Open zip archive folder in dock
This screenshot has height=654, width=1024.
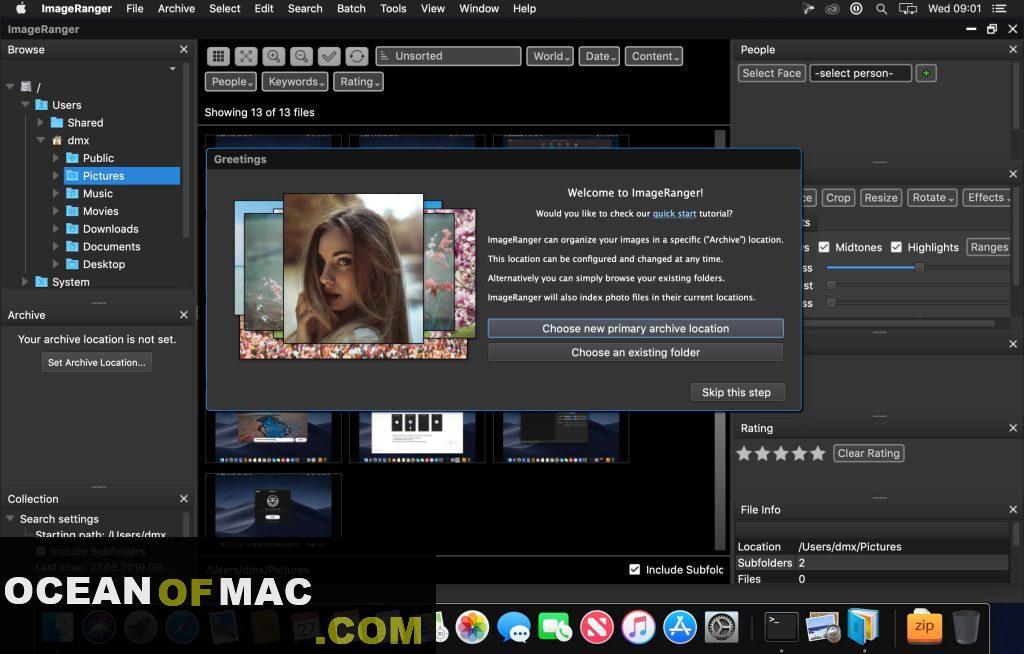(924, 627)
